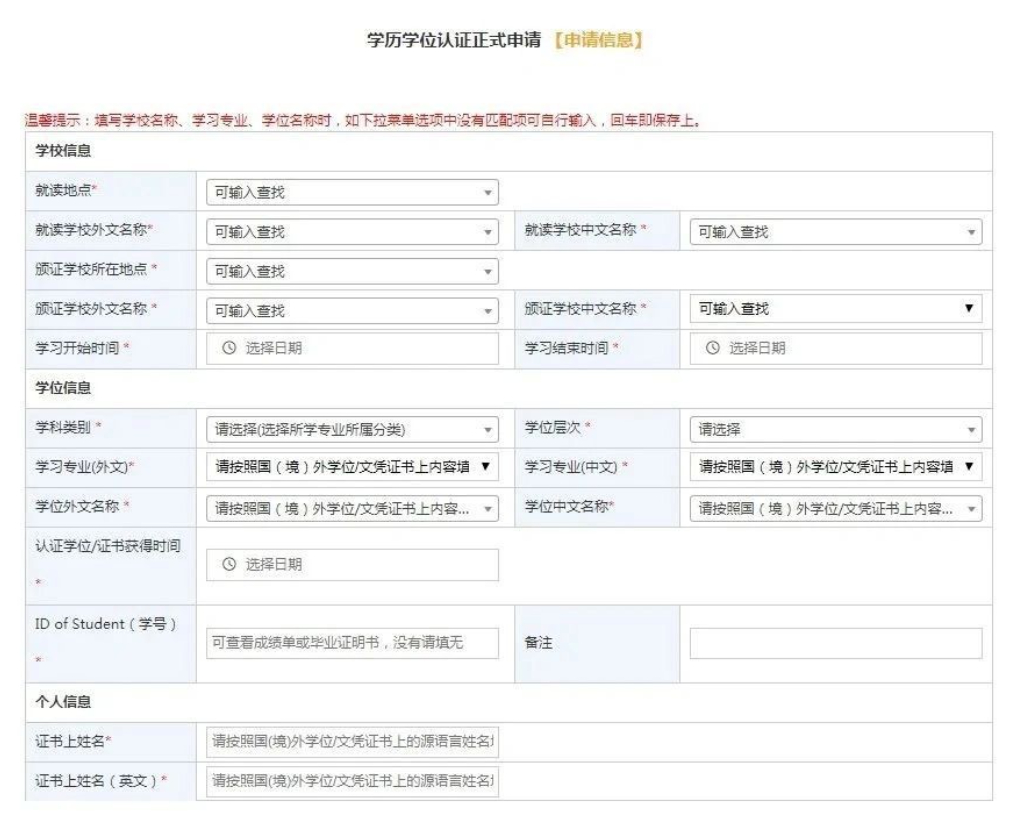Image resolution: width=1012 pixels, height=820 pixels.
Task: Open the 就读学校外文名称 dropdown
Action: coord(351,232)
